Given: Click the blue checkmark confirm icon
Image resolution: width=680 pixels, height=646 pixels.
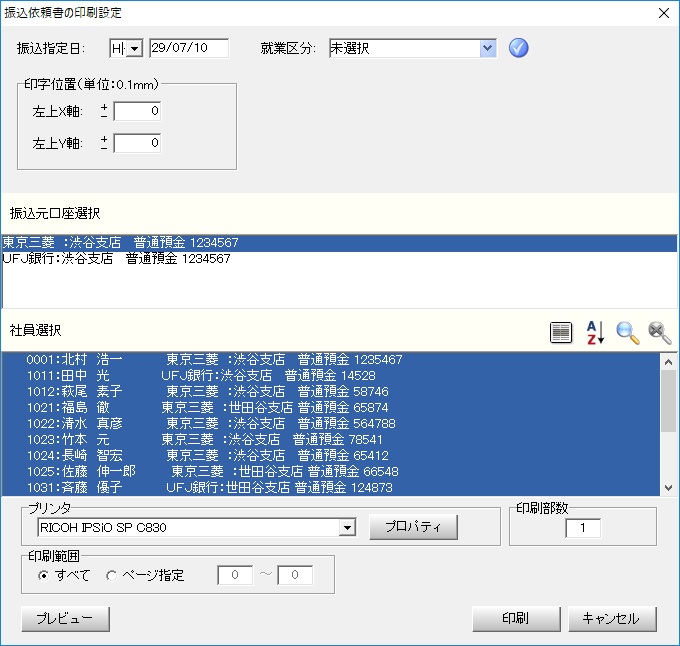Looking at the screenshot, I should (518, 48).
